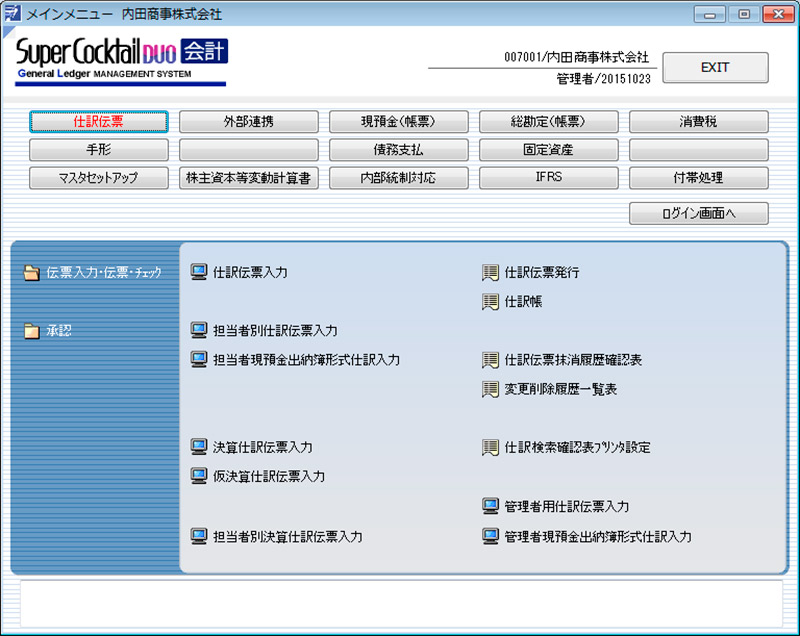Select the 内部統制対応 category button

(399, 178)
